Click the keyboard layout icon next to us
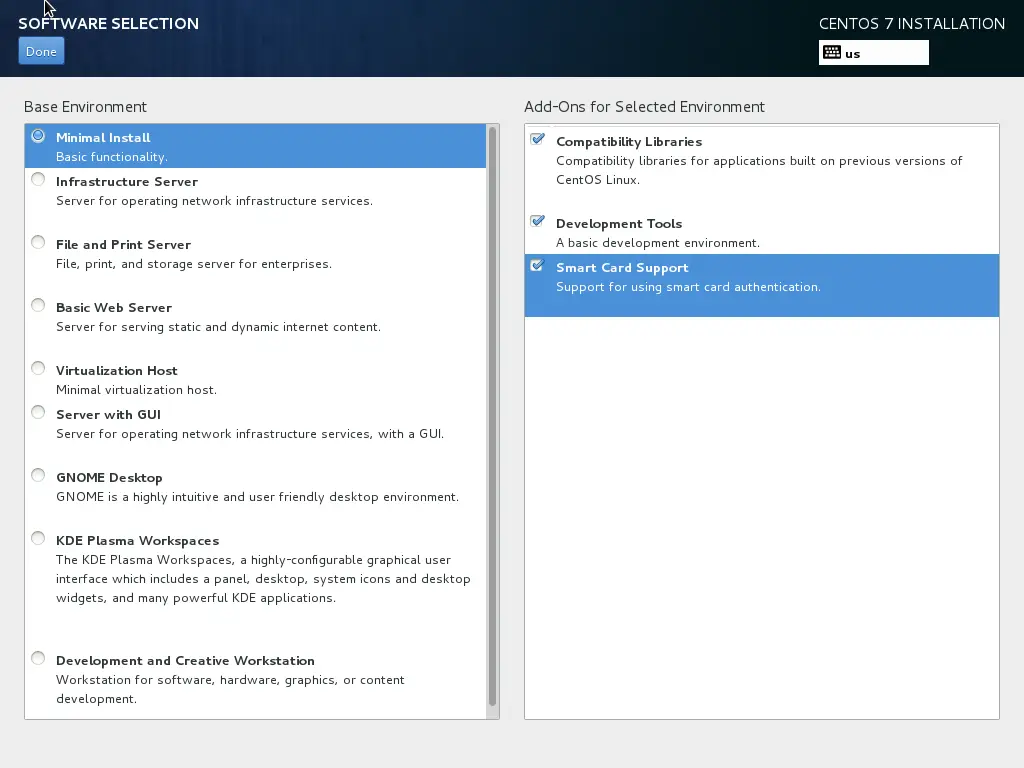This screenshot has height=768, width=1024. click(x=831, y=53)
